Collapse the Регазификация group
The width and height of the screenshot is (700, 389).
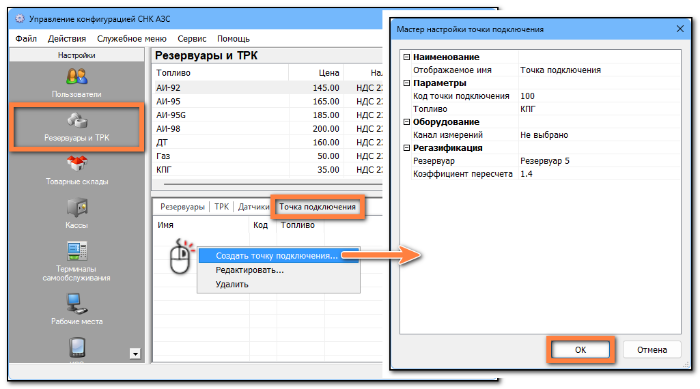click(x=406, y=148)
